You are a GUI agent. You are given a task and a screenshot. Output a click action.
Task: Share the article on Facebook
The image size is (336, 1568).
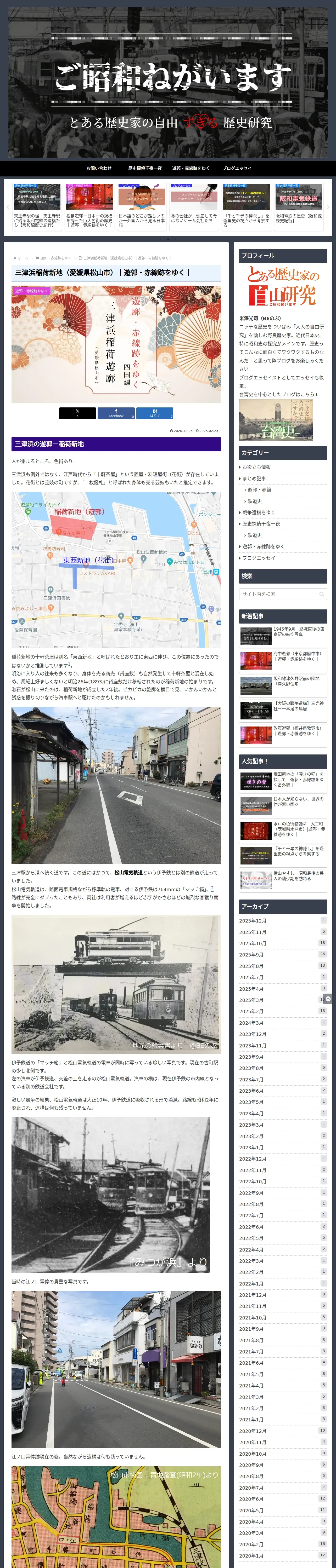(116, 413)
